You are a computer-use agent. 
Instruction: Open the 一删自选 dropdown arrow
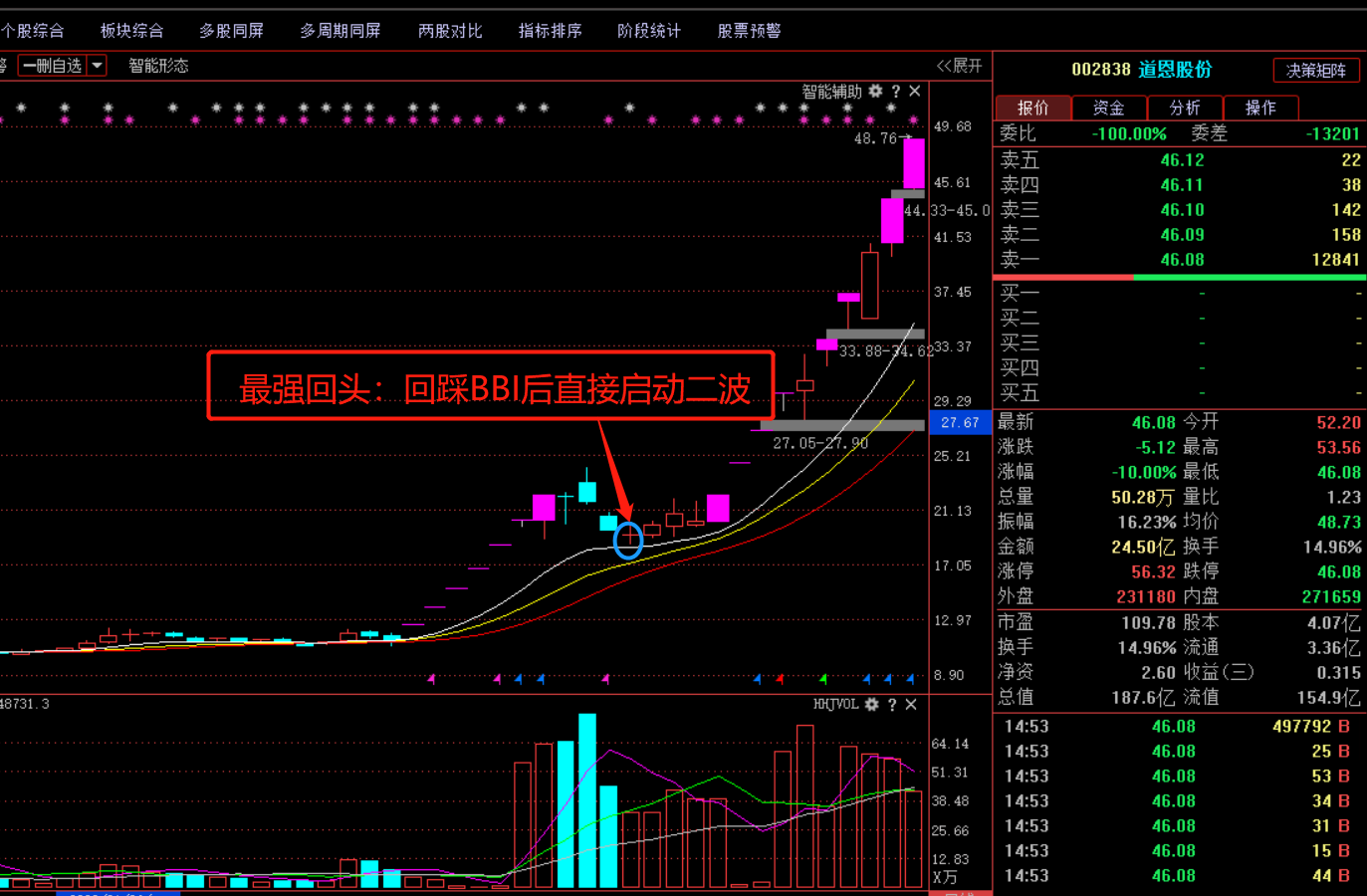point(97,66)
